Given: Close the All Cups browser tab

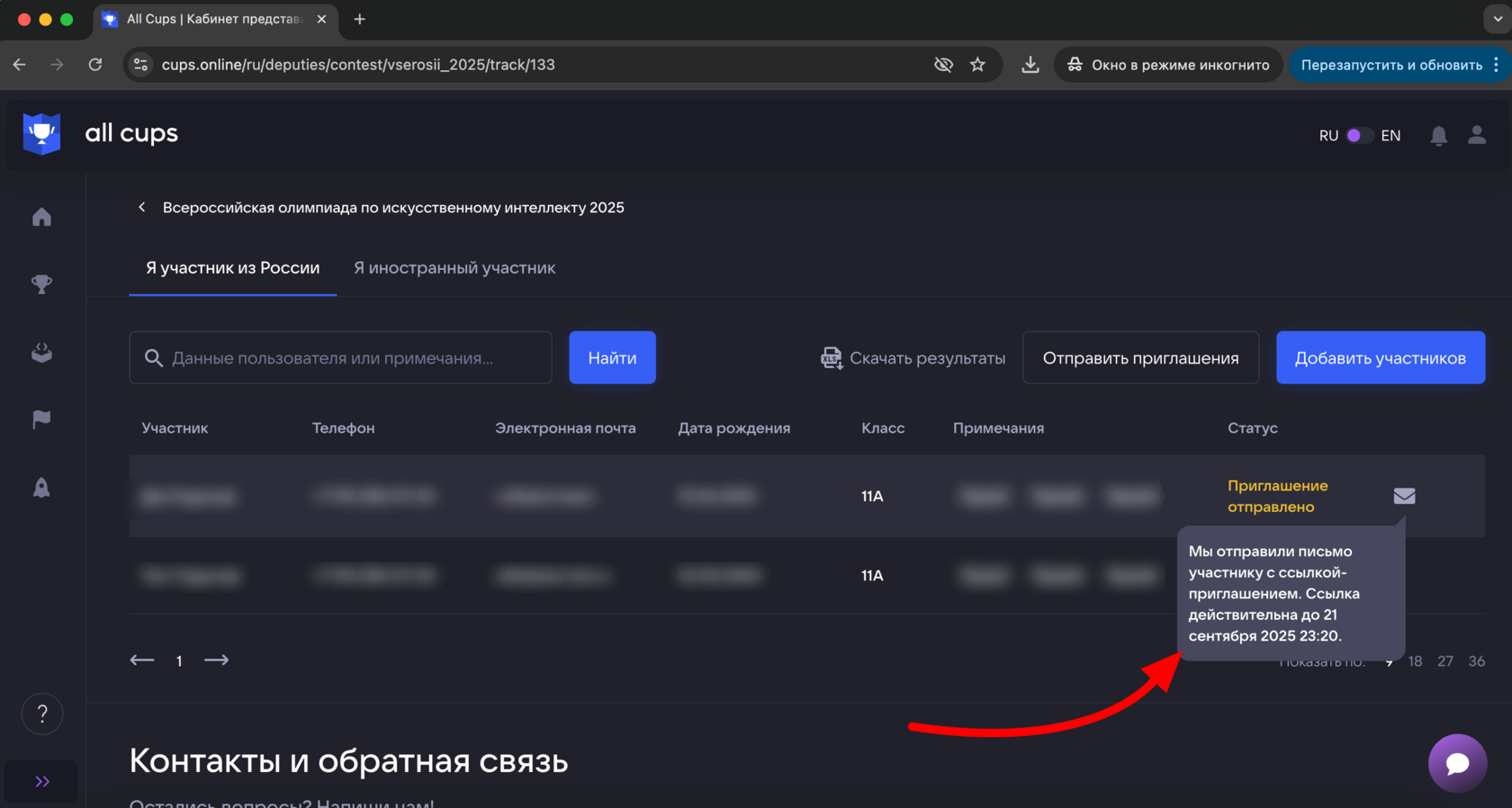Looking at the screenshot, I should (321, 19).
